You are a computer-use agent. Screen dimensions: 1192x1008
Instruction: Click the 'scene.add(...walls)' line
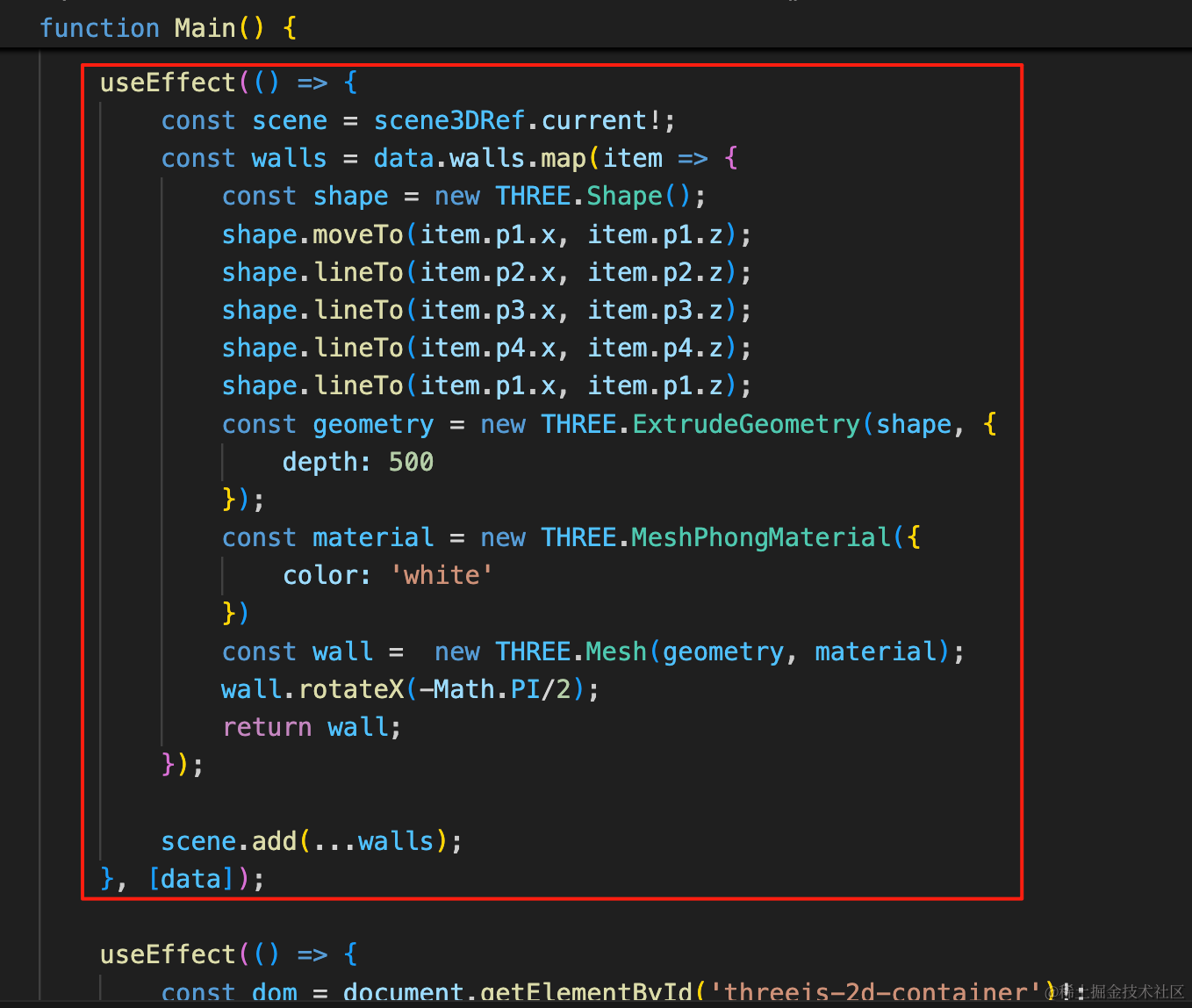click(x=312, y=841)
